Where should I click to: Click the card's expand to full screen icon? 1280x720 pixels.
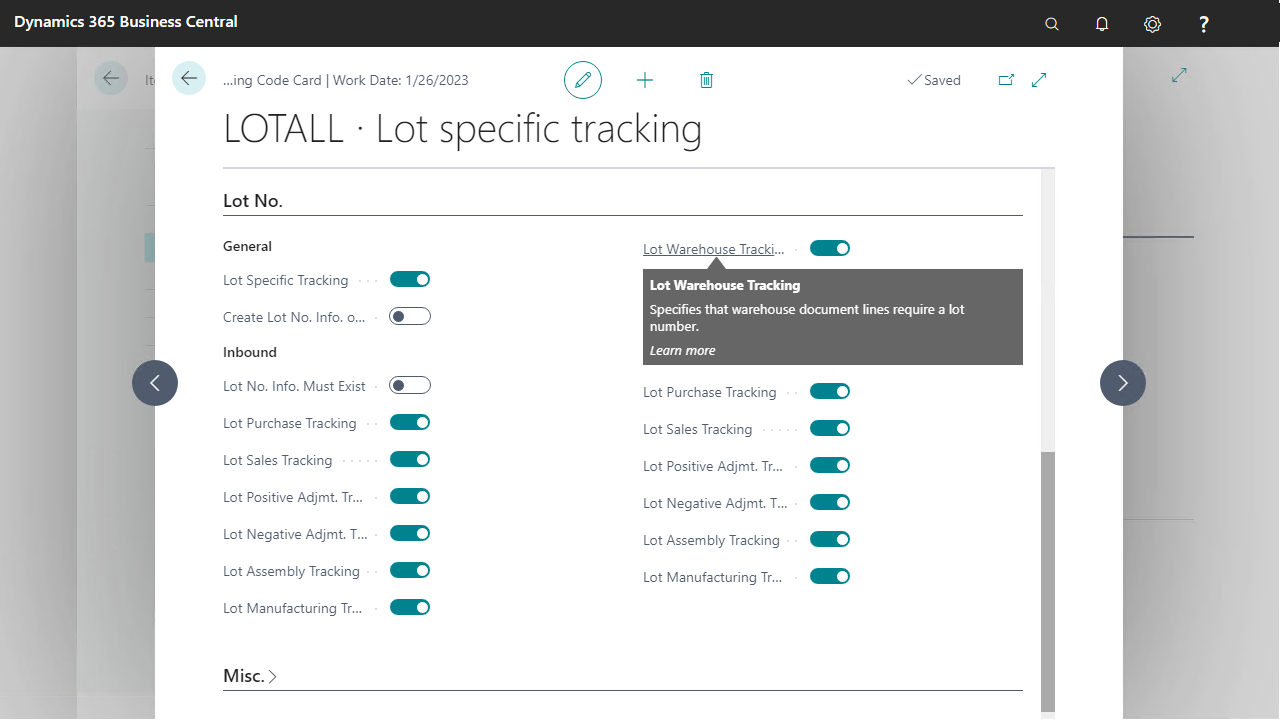pyautogui.click(x=1039, y=80)
